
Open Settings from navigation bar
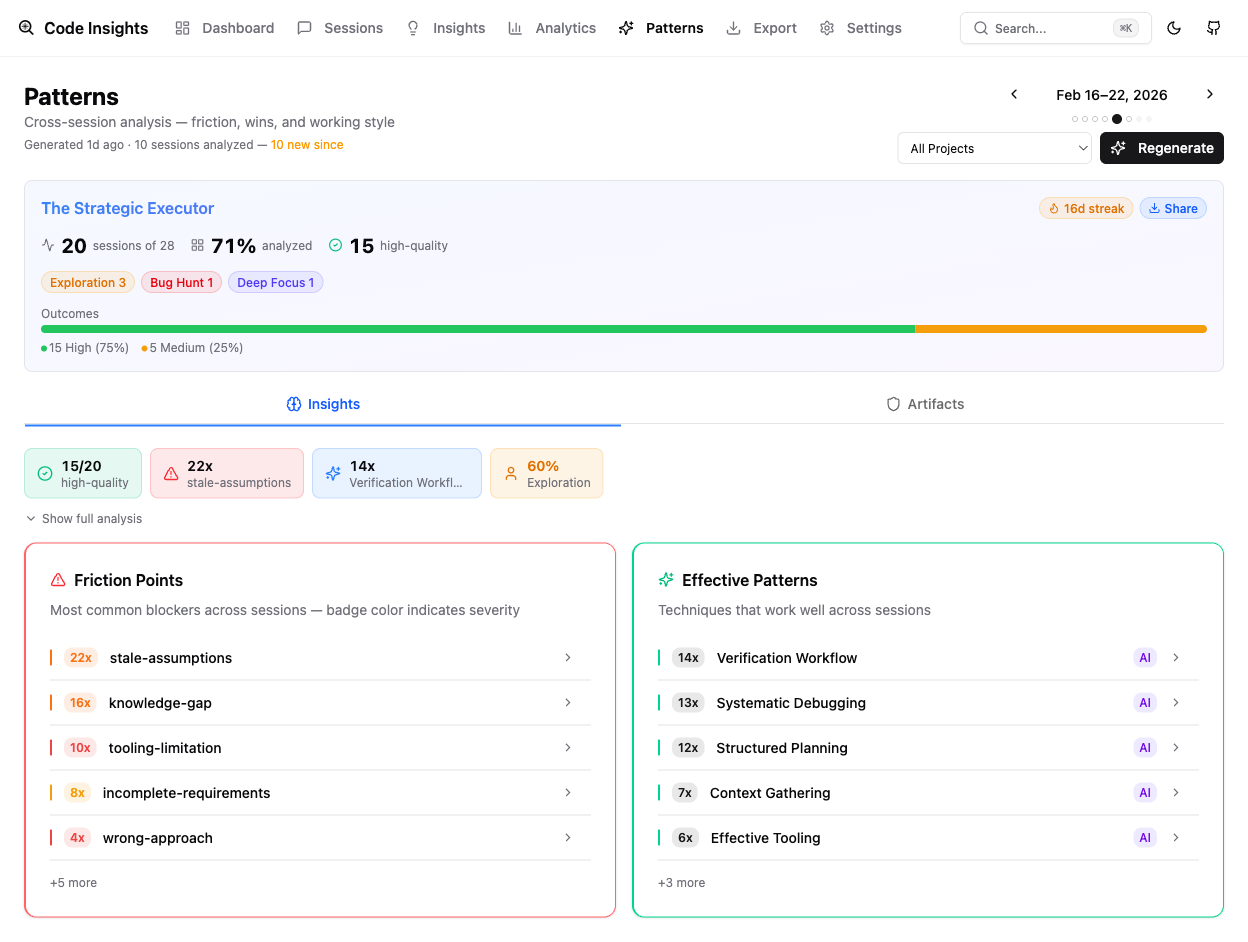[x=861, y=28]
